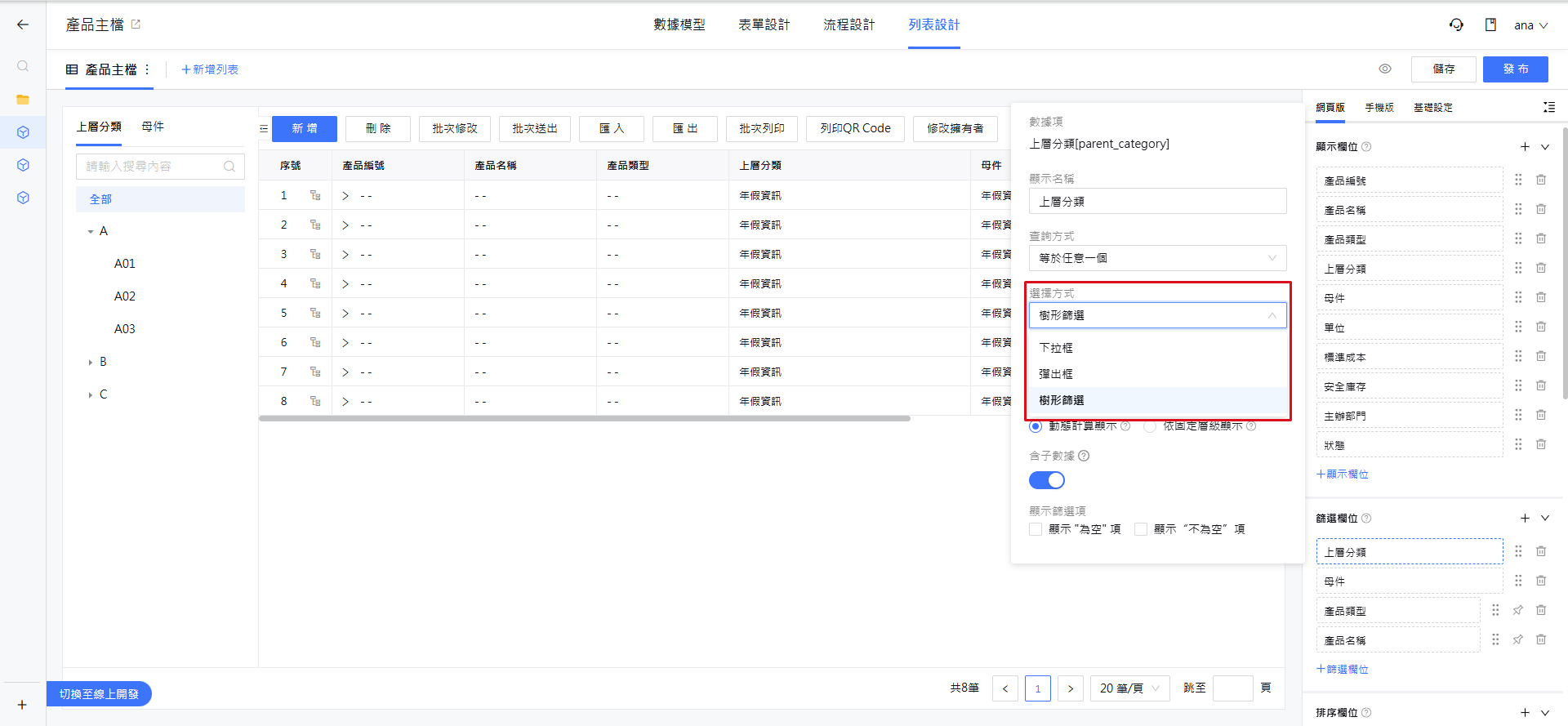The image size is (1568, 726).
Task: Collapse the 選擇方式 dropdown
Action: [x=1157, y=315]
